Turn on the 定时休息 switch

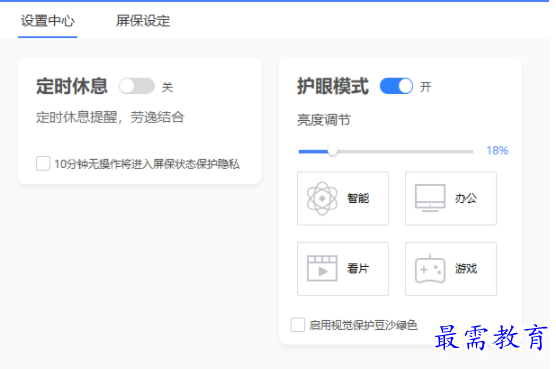137,86
